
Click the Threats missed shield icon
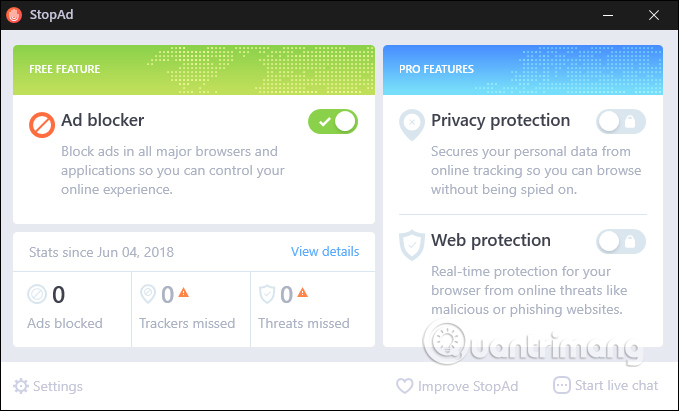pyautogui.click(x=267, y=294)
